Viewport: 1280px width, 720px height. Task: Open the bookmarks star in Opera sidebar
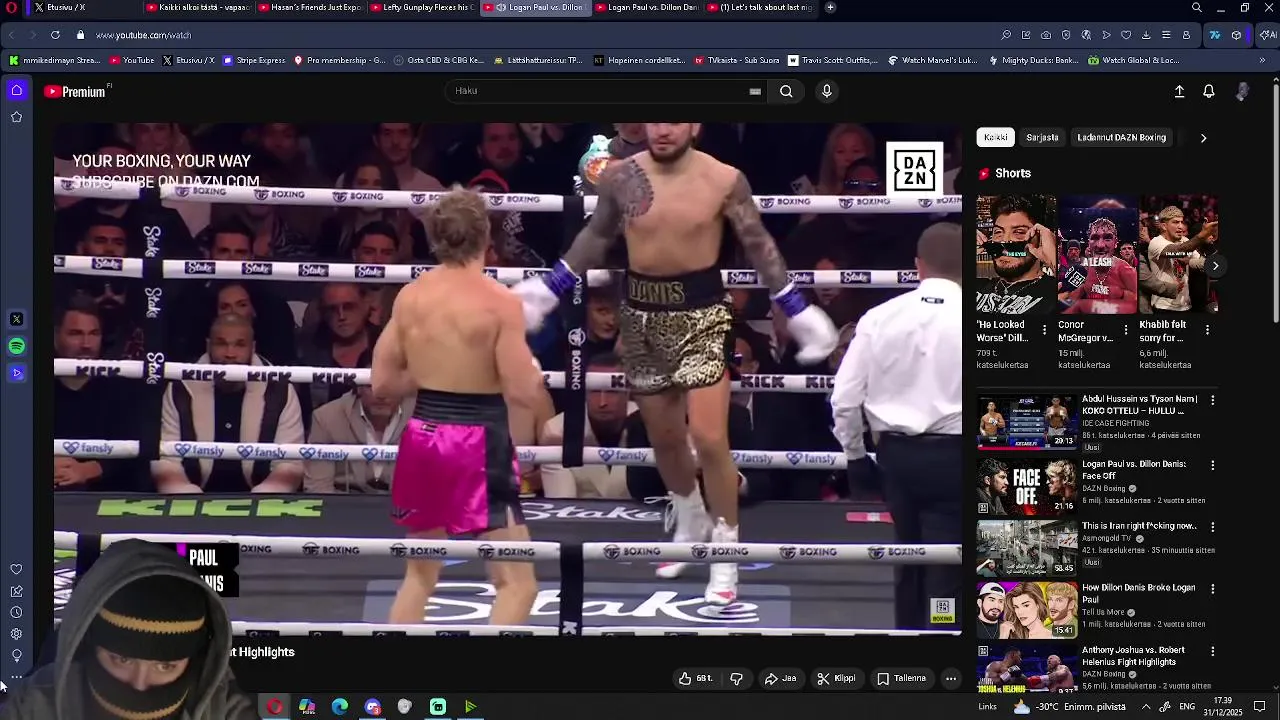coord(16,117)
